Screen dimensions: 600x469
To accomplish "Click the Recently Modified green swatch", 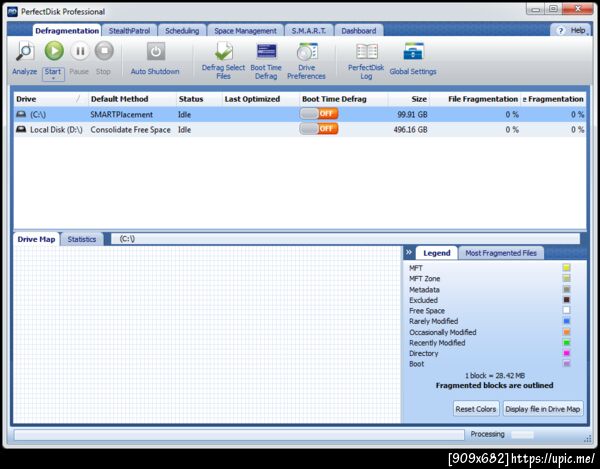I will coord(566,342).
